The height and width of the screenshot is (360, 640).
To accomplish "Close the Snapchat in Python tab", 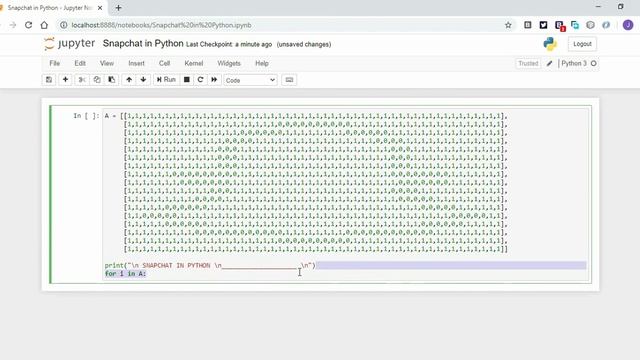I will pyautogui.click(x=100, y=8).
